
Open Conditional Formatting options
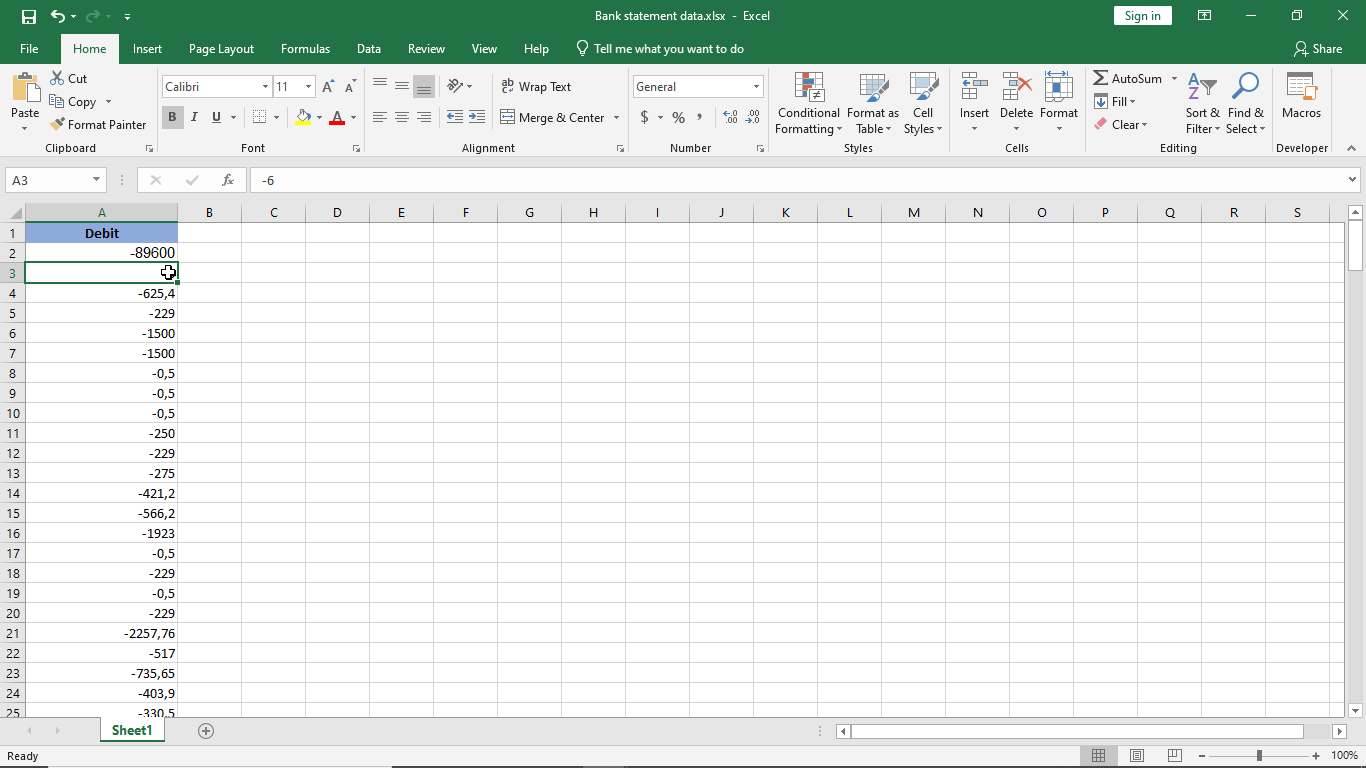point(808,103)
